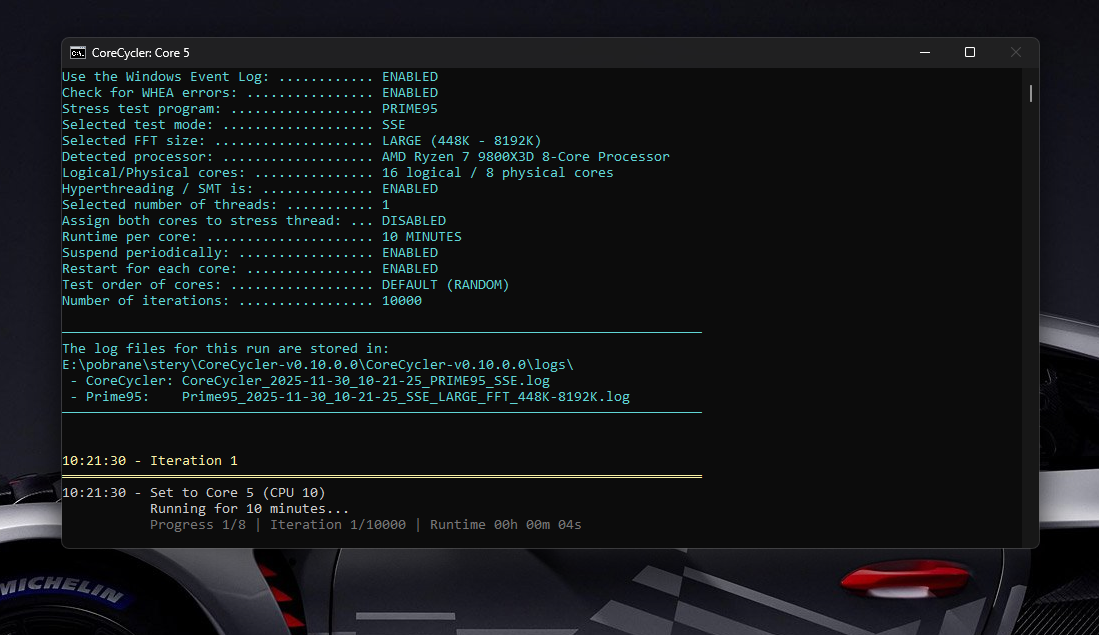1099x635 pixels.
Task: Click the vertical scrollbar thumb
Action: click(x=1030, y=93)
